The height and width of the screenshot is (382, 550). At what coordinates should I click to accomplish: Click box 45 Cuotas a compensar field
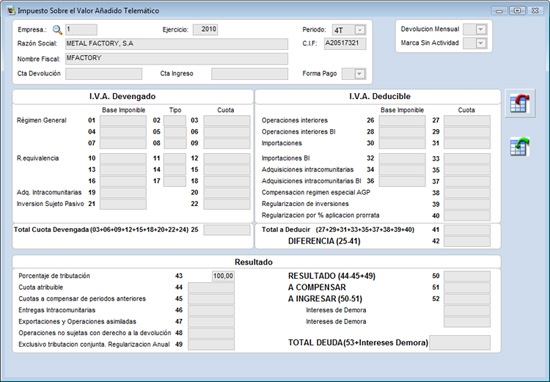click(211, 299)
